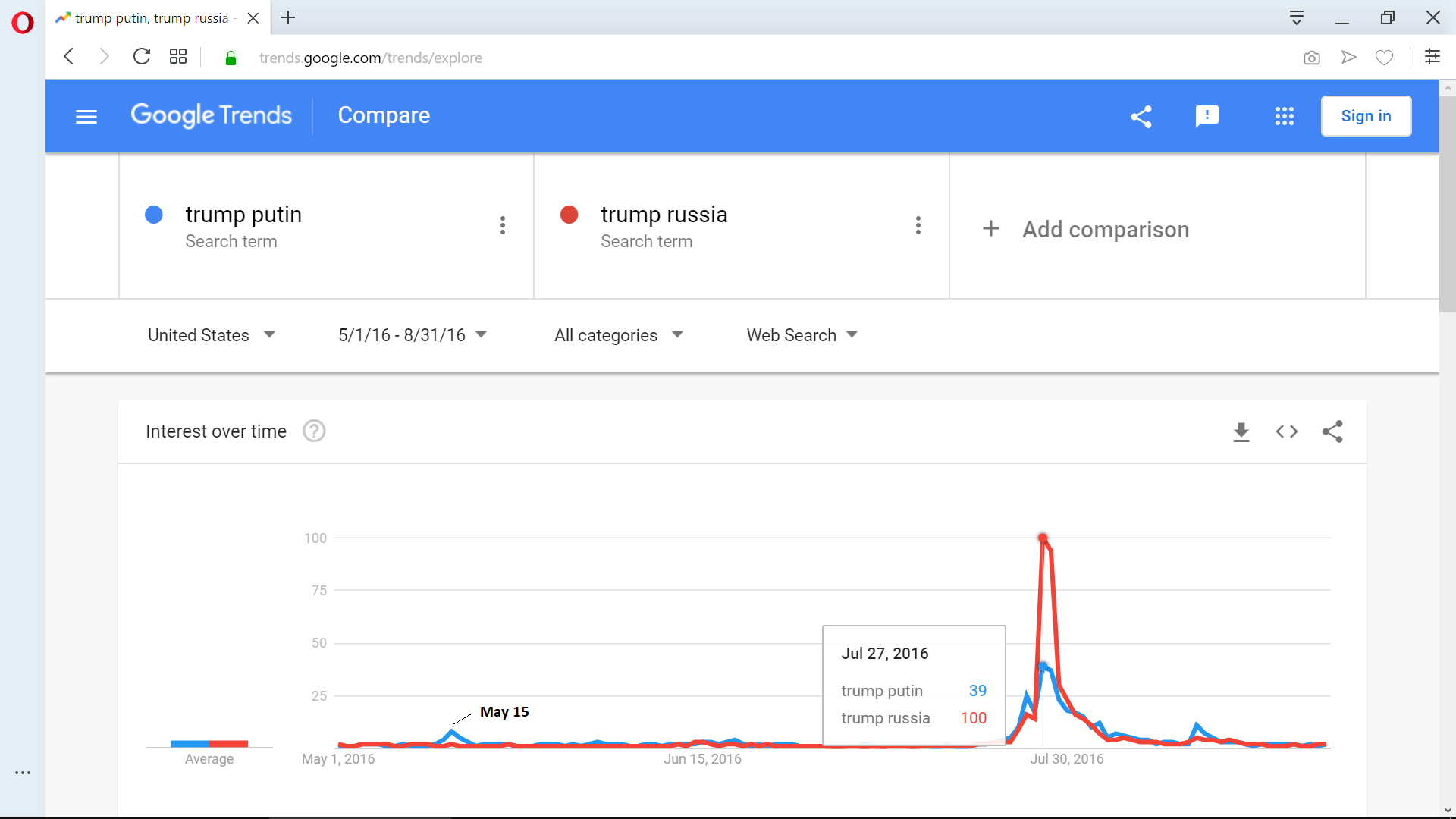Change the United States region filter
1456x819 pixels.
point(212,335)
